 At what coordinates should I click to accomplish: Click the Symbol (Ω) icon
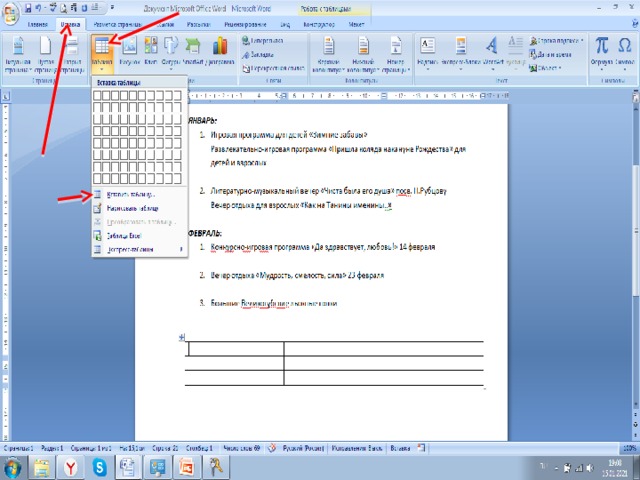625,50
